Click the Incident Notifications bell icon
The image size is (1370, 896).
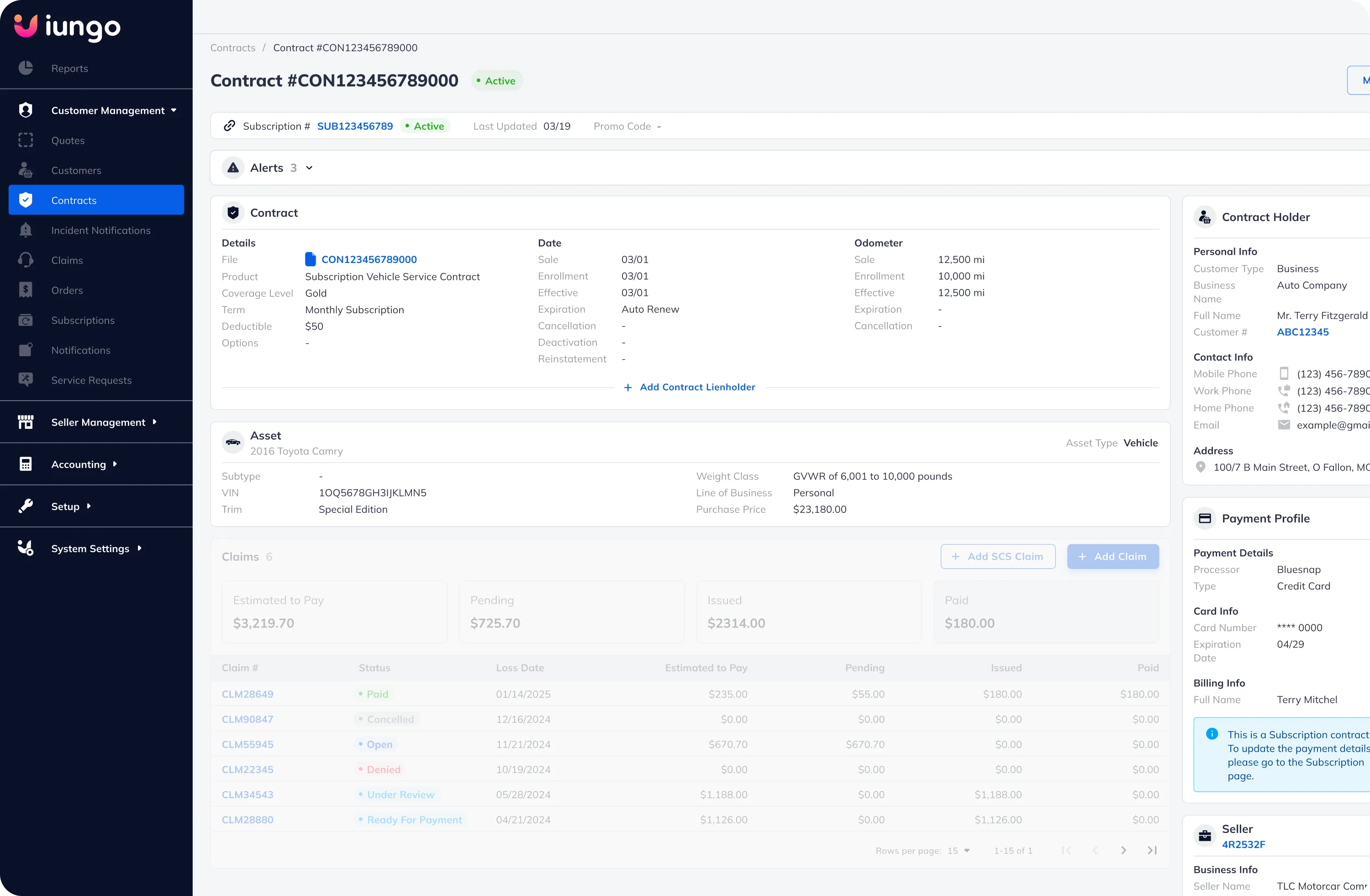tap(25, 230)
